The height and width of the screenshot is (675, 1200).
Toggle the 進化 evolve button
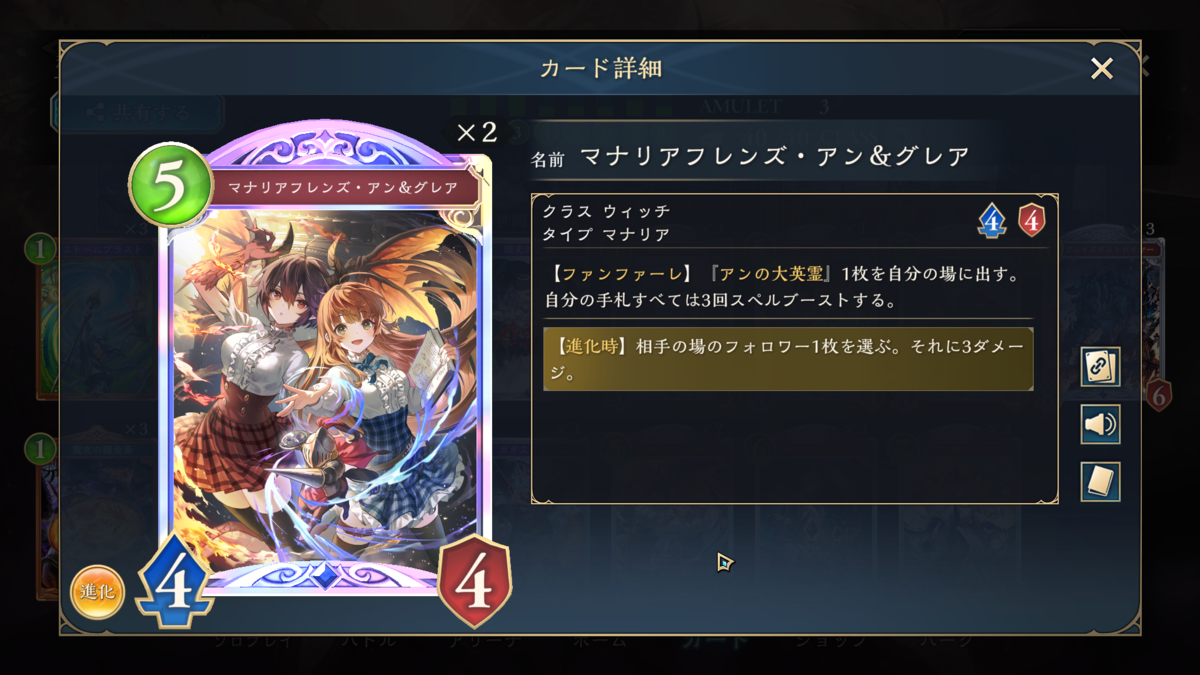click(97, 592)
